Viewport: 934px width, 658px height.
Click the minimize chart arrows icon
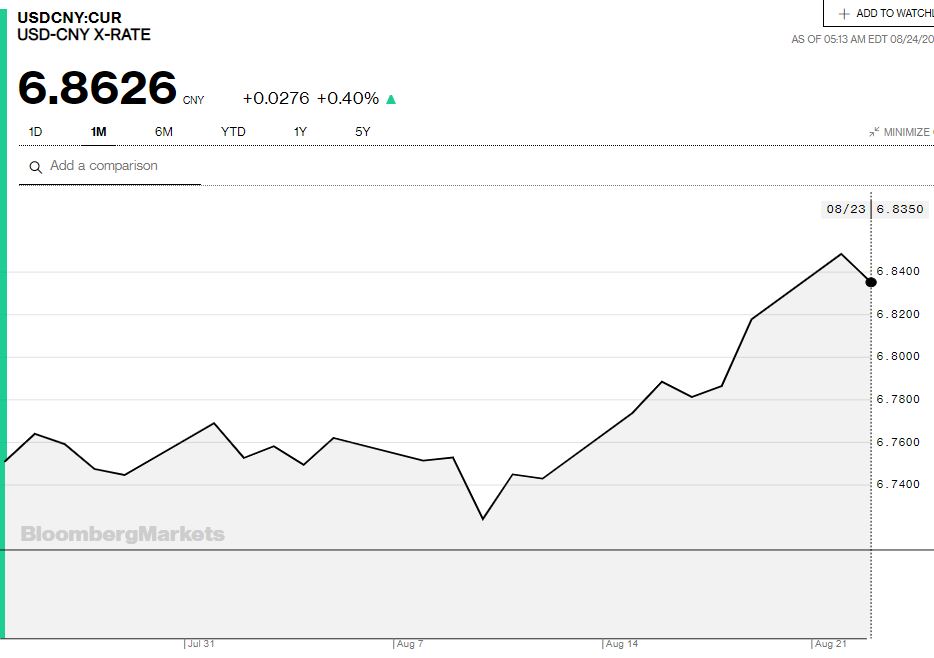[x=874, y=132]
